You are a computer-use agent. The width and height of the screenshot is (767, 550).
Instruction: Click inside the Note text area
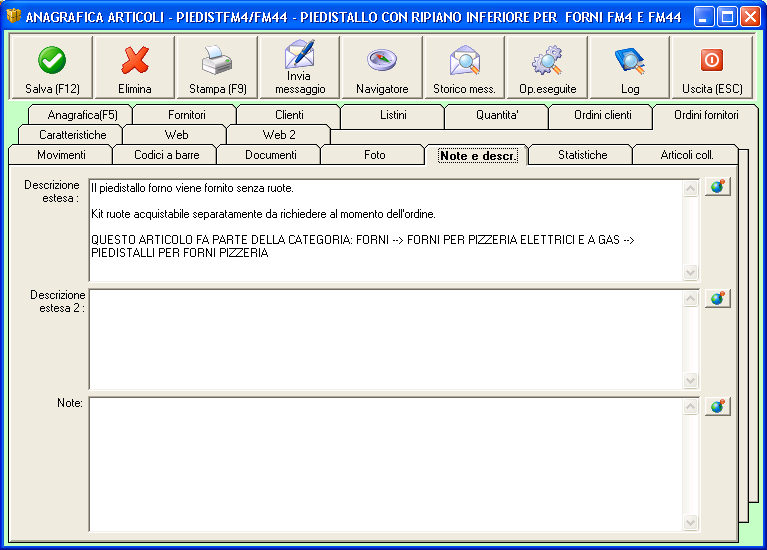pyautogui.click(x=386, y=464)
